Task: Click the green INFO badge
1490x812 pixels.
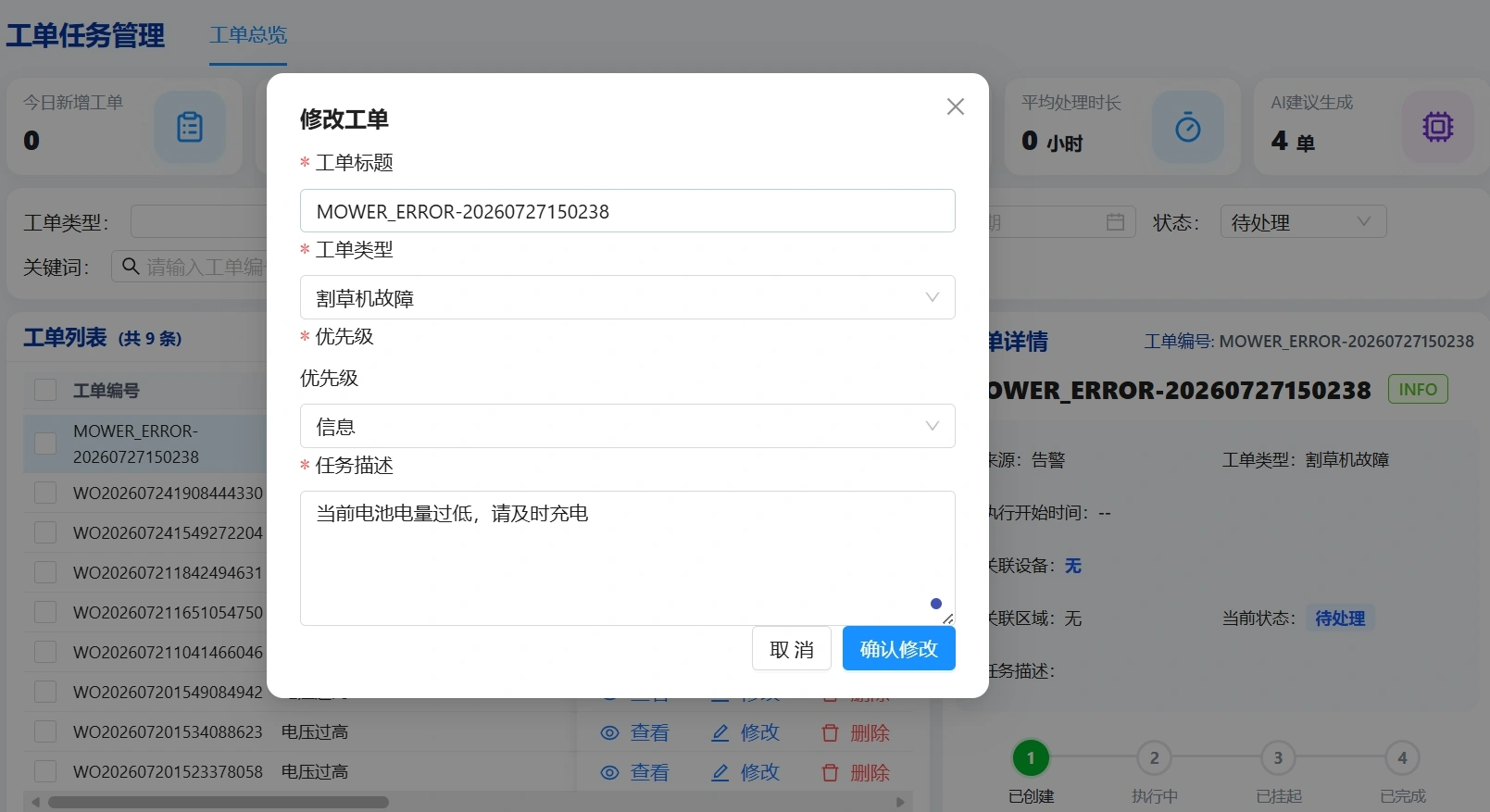Action: pos(1418,390)
